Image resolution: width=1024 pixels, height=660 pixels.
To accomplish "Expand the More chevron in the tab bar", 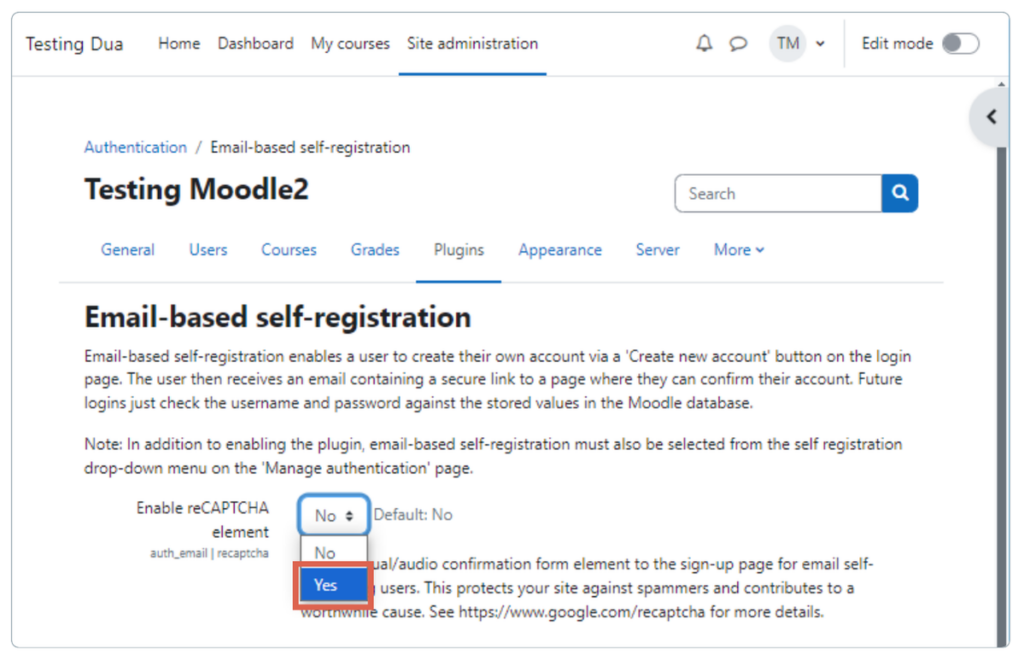I will click(761, 250).
